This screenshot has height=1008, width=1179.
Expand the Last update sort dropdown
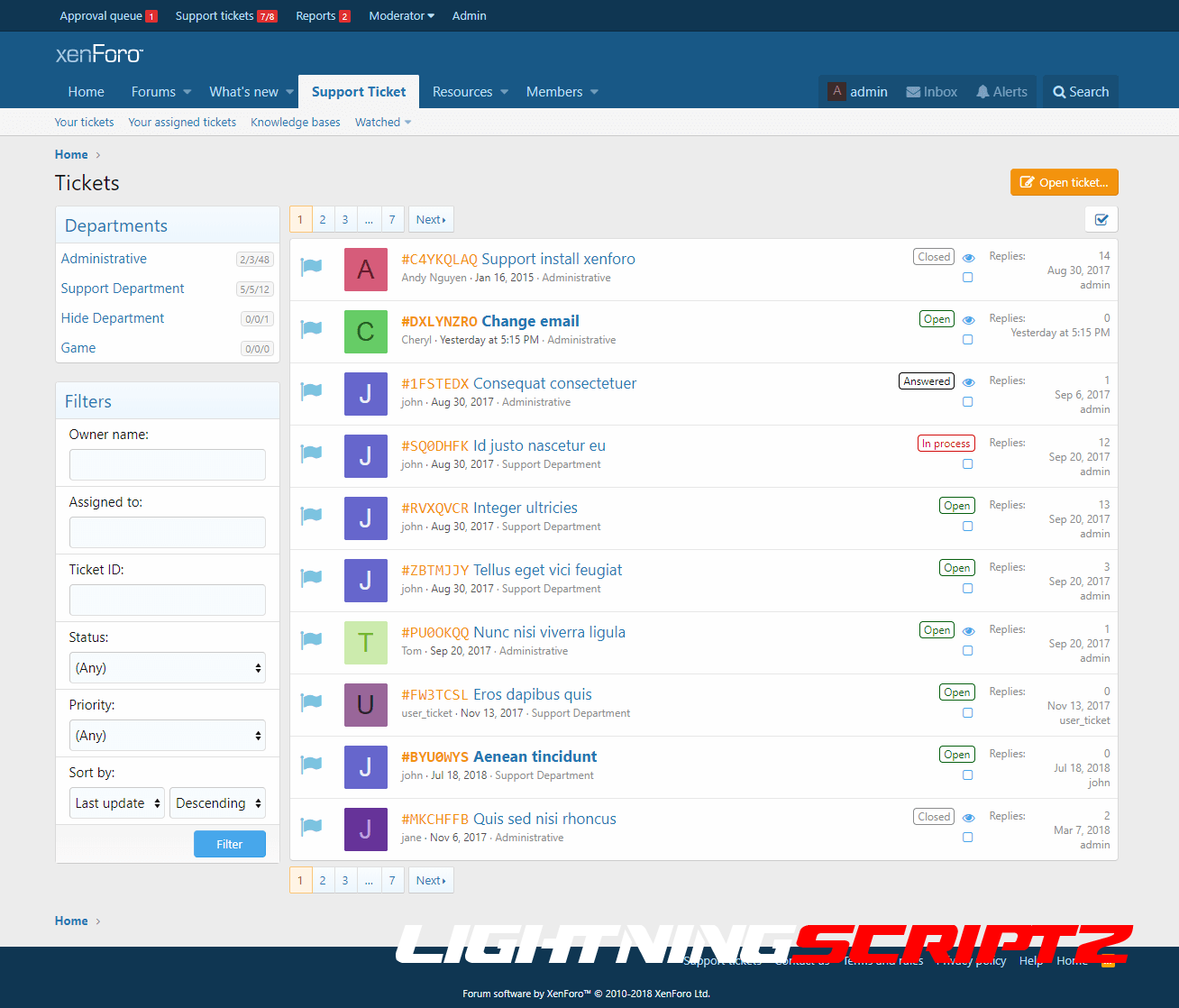117,803
